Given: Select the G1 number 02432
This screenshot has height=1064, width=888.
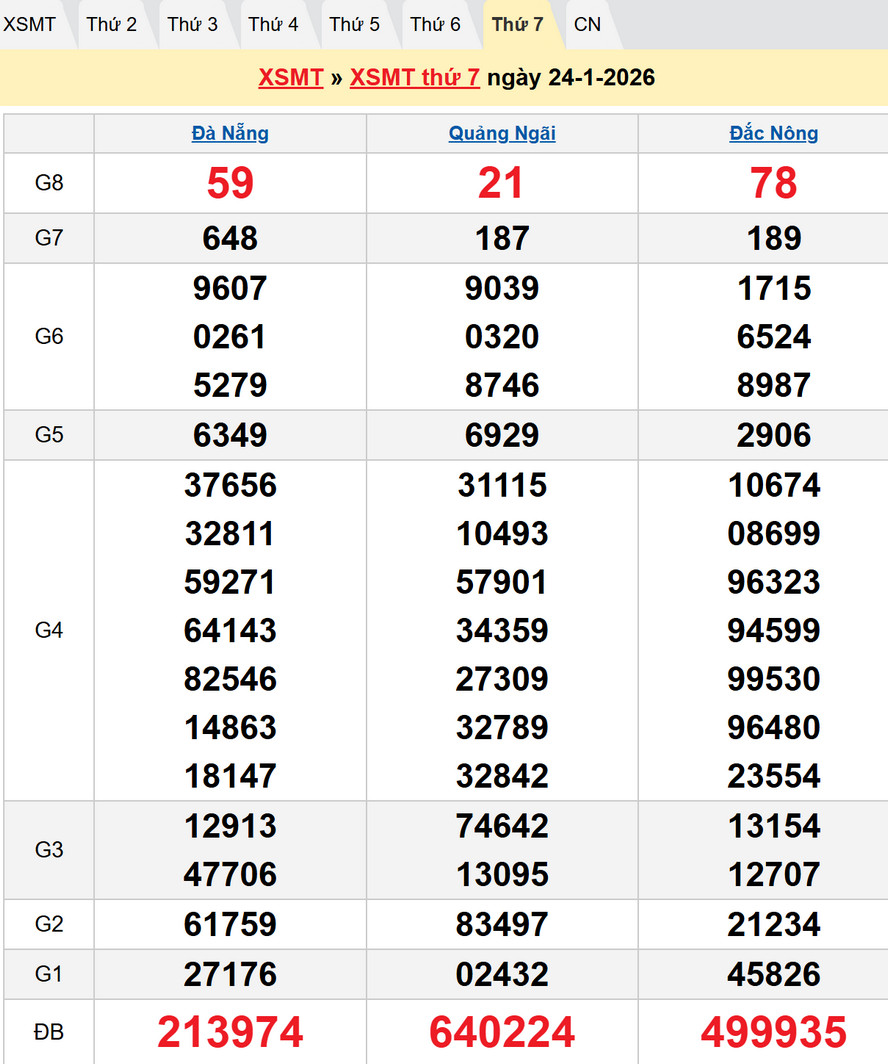Looking at the screenshot, I should point(502,974).
